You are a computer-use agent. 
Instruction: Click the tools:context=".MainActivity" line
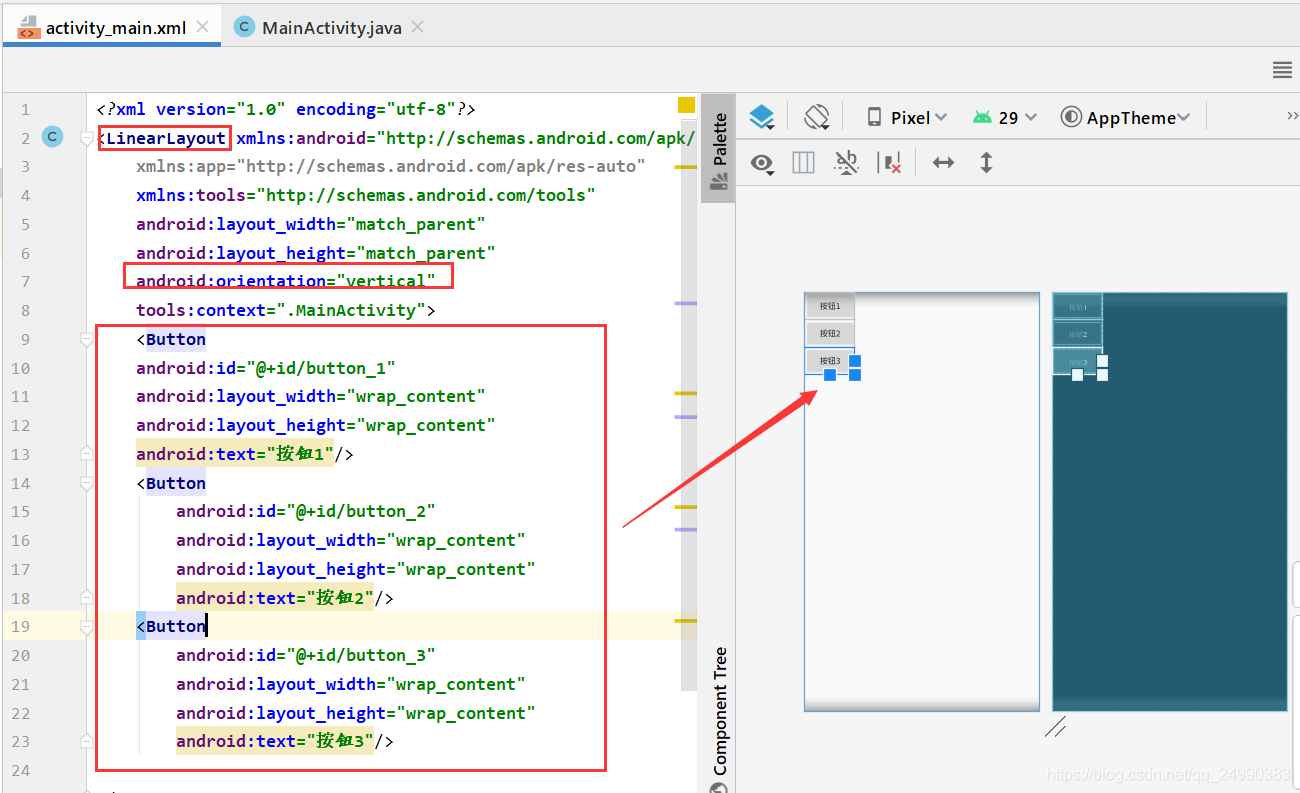286,310
